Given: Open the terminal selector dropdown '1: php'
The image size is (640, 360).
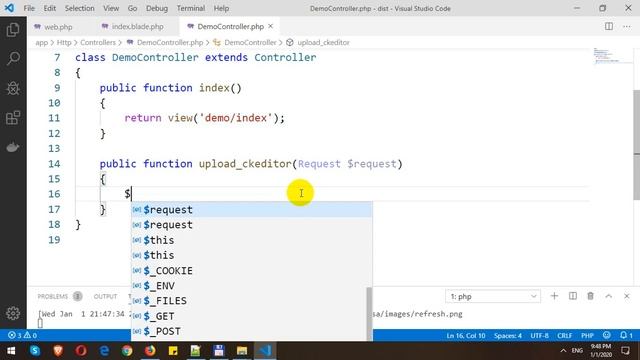Looking at the screenshot, I should coord(493,296).
